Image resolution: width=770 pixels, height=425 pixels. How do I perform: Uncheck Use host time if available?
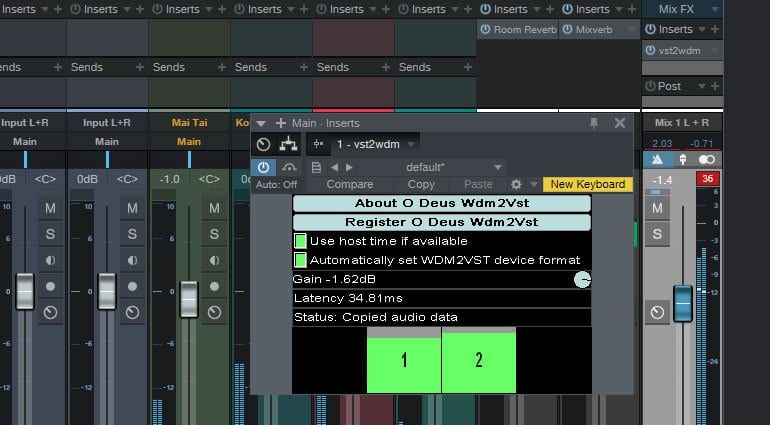click(300, 241)
